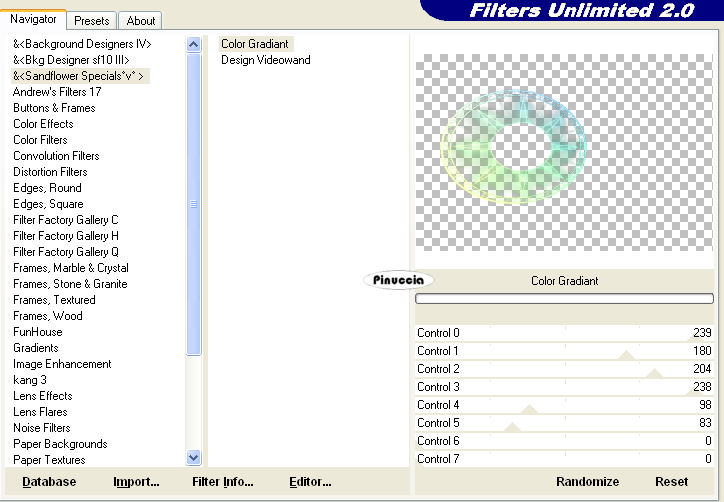Click the Control 7 slider
724x502 pixels.
[564, 459]
